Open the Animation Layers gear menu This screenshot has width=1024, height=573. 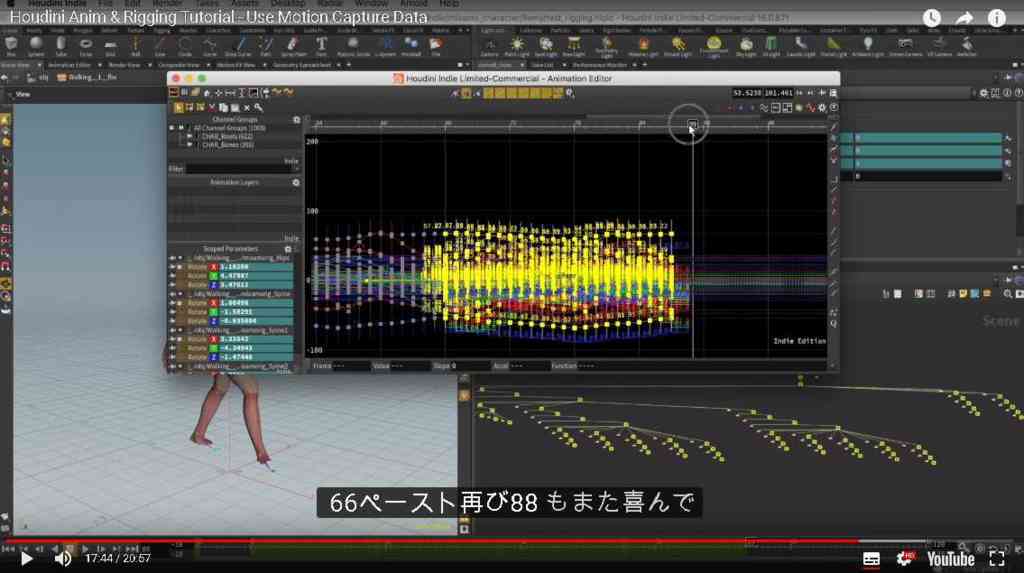[x=296, y=182]
